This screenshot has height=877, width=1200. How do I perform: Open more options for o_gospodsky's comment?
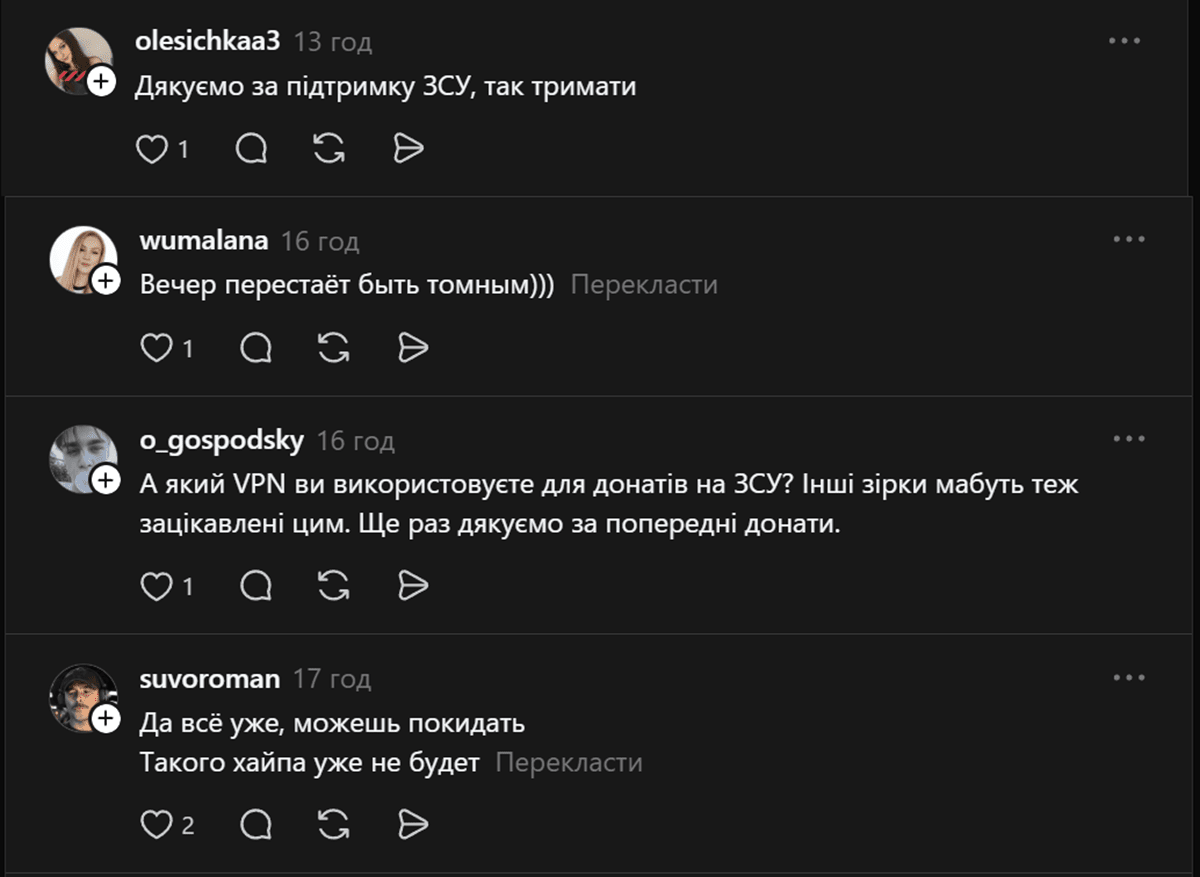[1129, 438]
